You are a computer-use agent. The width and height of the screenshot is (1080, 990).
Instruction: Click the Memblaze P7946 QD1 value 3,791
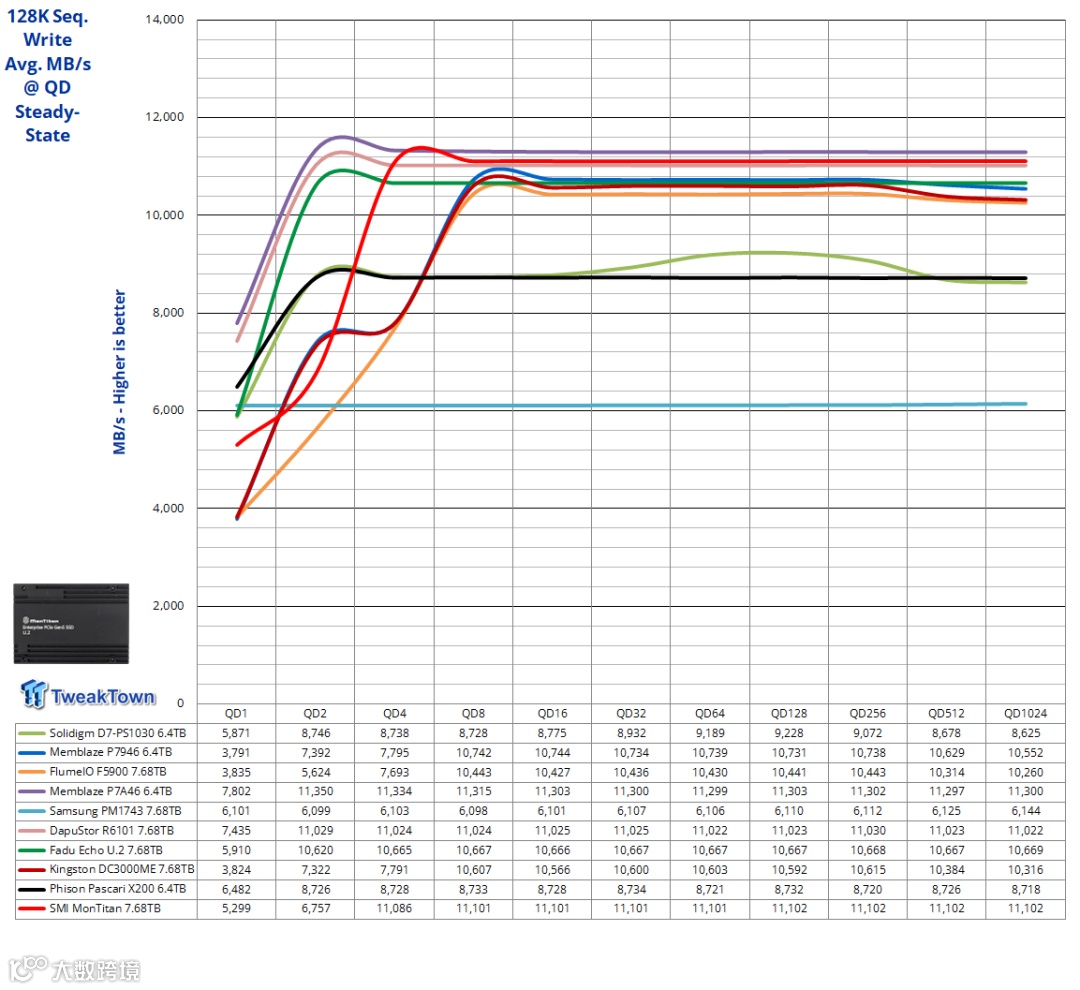pyautogui.click(x=236, y=753)
